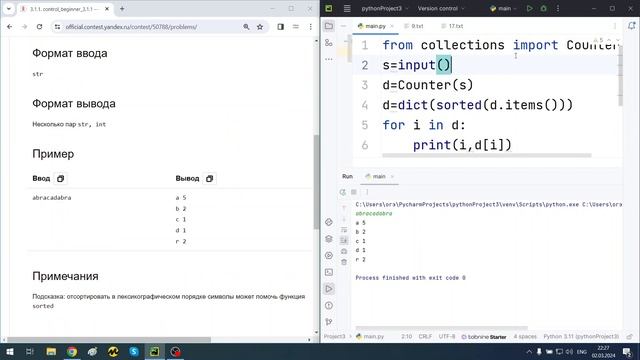Close the control_beginner Chrome tab
The width and height of the screenshot is (640, 360).
[x=107, y=9]
